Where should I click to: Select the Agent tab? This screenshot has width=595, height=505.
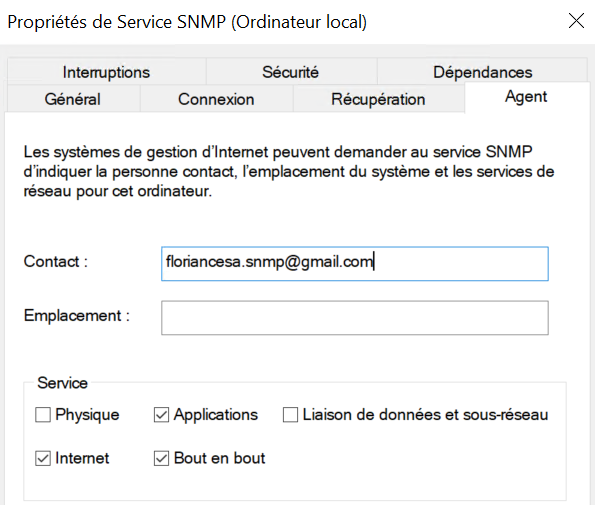tap(526, 97)
